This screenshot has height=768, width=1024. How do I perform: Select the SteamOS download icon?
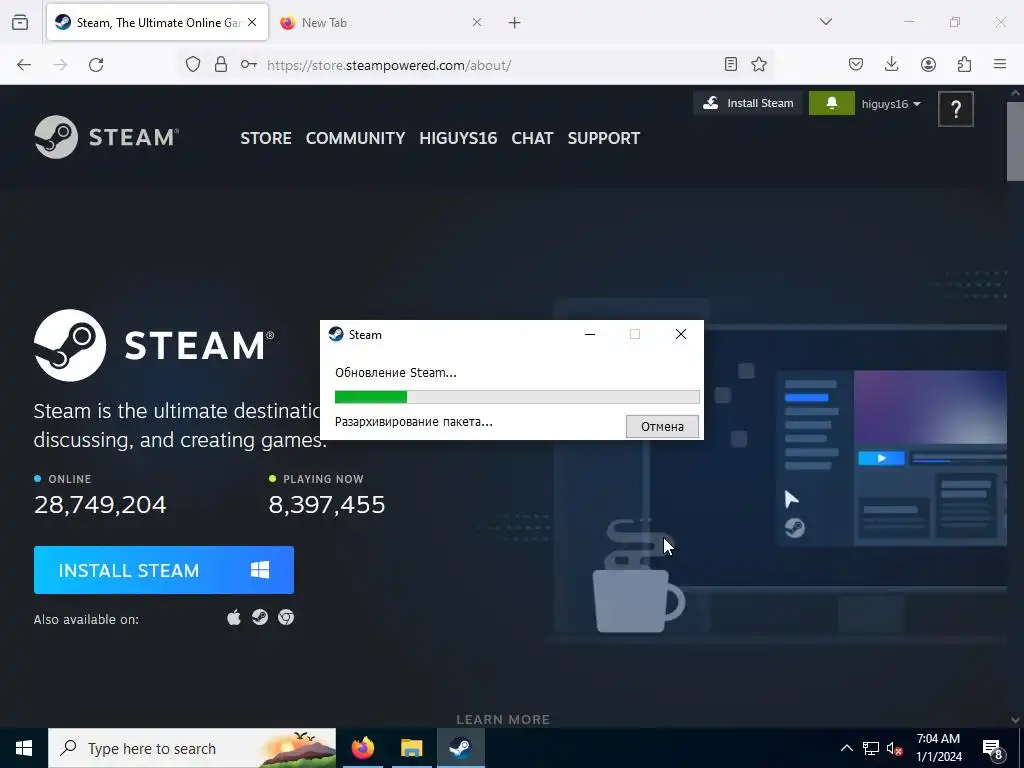260,617
